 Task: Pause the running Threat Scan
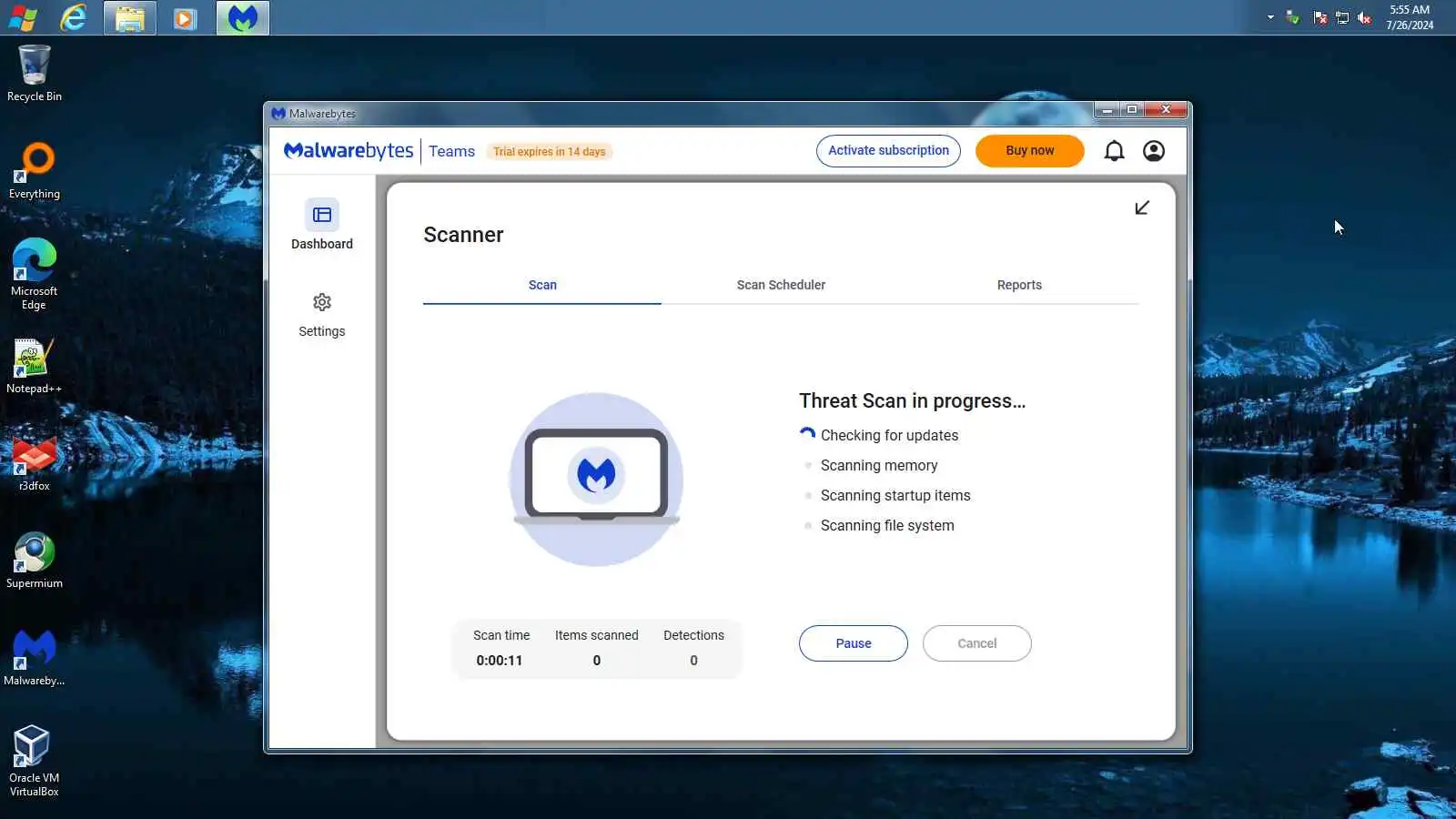coord(854,643)
